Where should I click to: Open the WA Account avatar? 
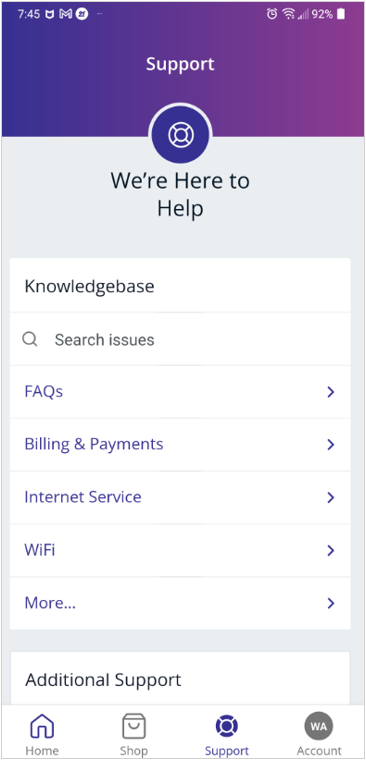tap(318, 727)
